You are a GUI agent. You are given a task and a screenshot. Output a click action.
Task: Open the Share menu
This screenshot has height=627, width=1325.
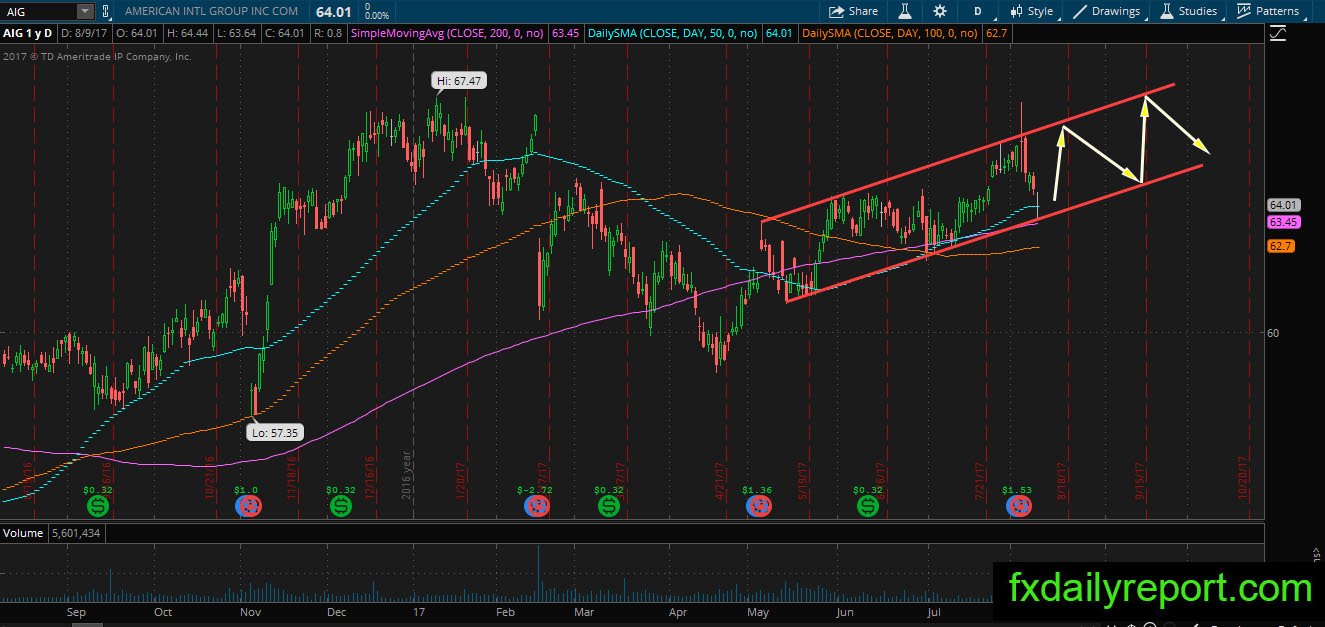pyautogui.click(x=854, y=11)
